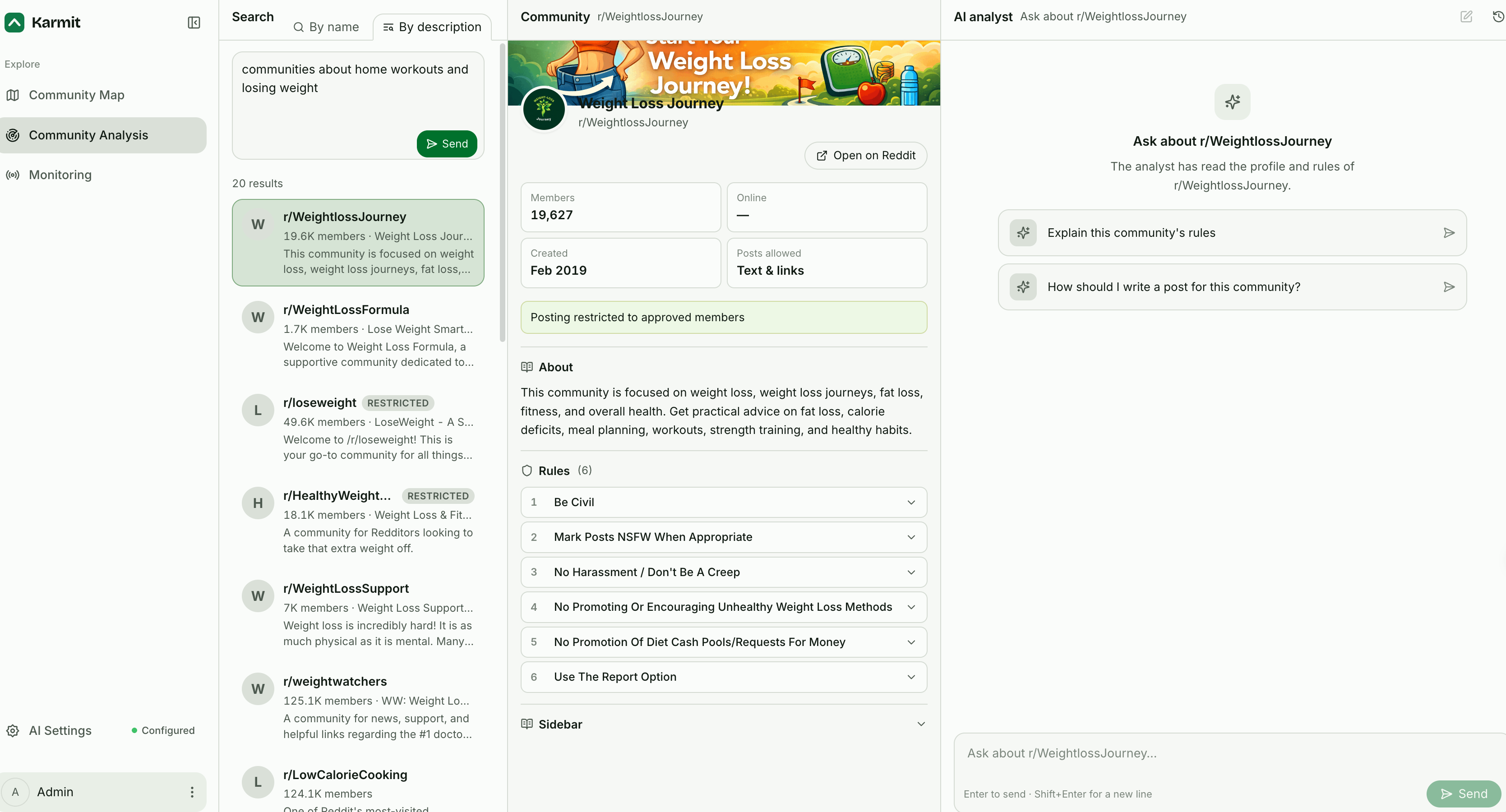Click the Weight Loss Journey community avatar
The height and width of the screenshot is (812, 1506).
[544, 109]
